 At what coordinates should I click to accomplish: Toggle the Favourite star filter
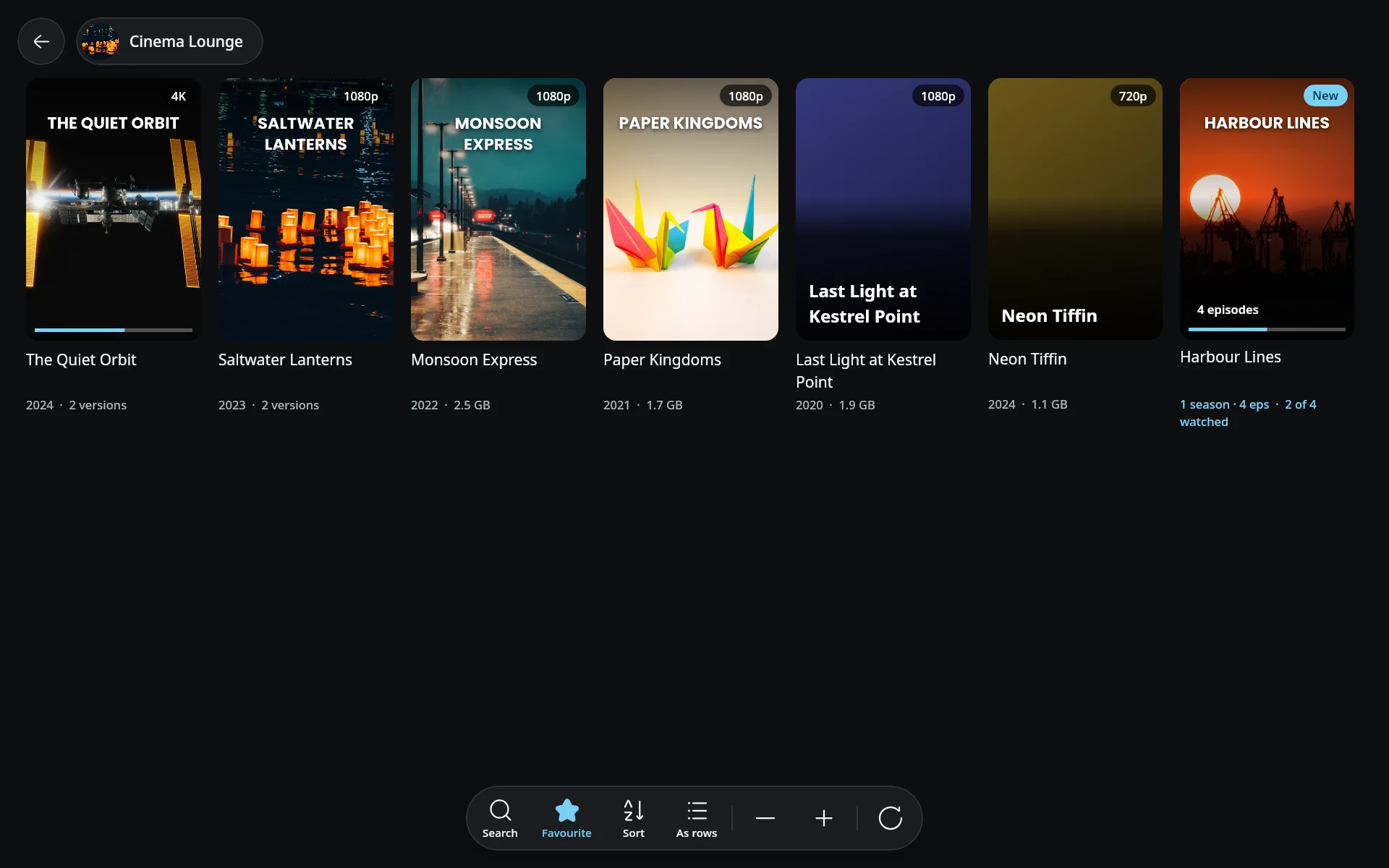[566, 818]
